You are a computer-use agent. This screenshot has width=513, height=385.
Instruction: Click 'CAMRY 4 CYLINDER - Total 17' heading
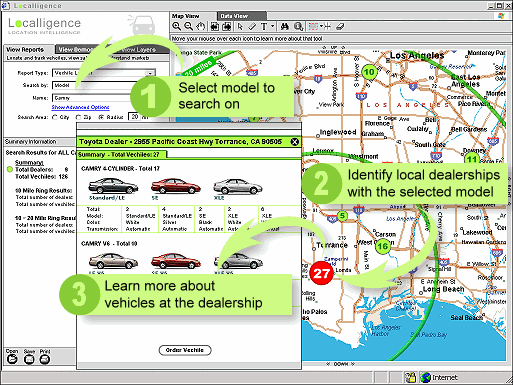coord(120,168)
